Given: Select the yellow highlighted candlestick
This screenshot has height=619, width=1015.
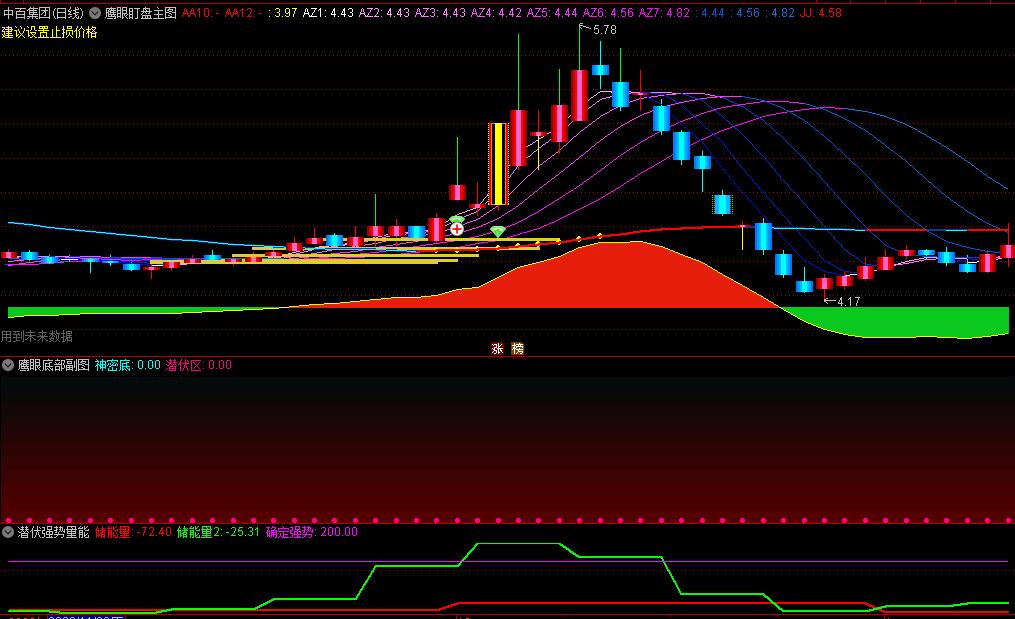Looking at the screenshot, I should (498, 164).
